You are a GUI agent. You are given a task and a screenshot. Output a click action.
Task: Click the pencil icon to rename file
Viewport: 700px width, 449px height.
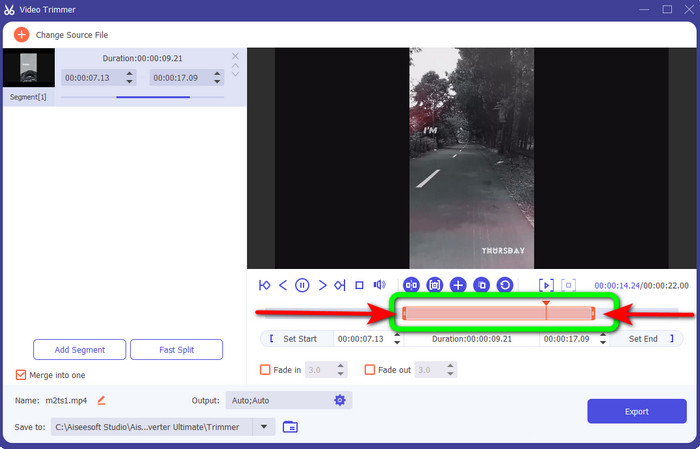tap(101, 400)
